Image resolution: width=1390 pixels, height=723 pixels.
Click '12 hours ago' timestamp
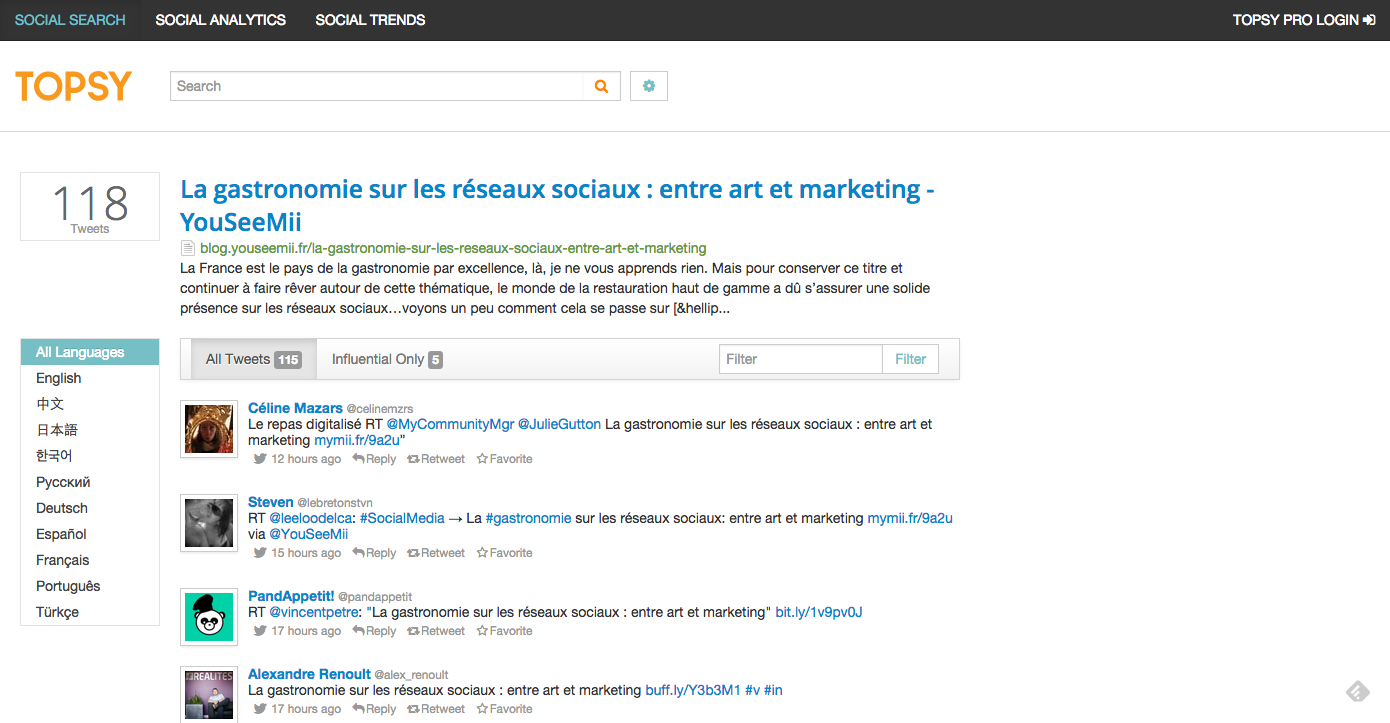pyautogui.click(x=306, y=459)
